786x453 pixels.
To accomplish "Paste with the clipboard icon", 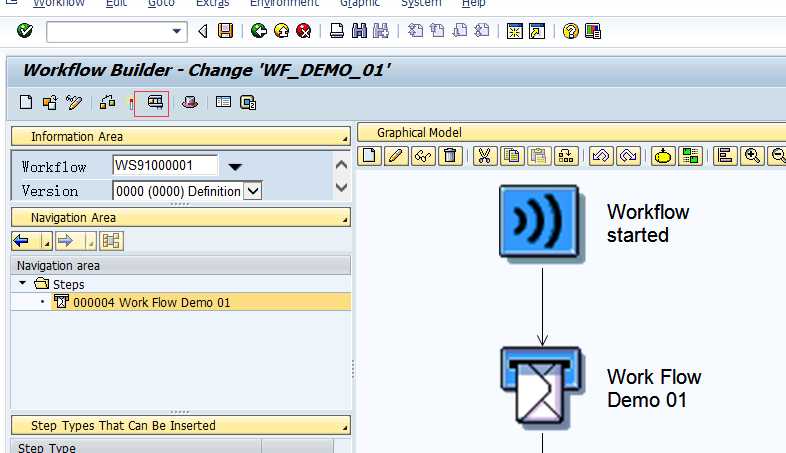I will click(x=538, y=156).
